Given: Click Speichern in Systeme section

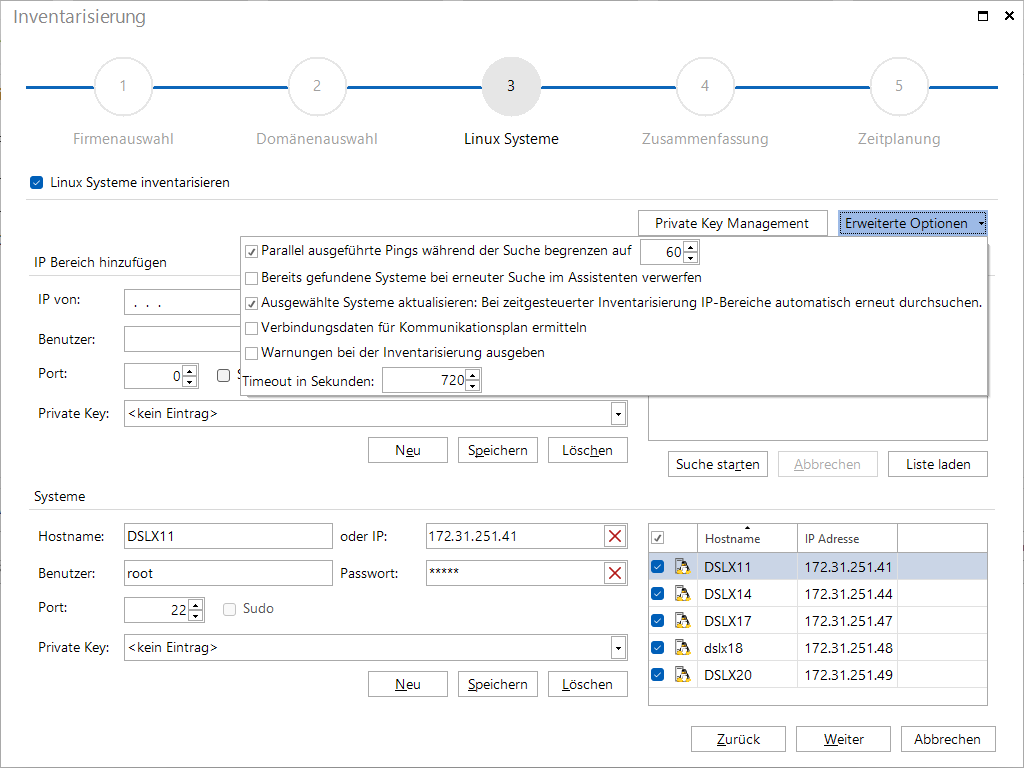Looking at the screenshot, I should (x=498, y=684).
